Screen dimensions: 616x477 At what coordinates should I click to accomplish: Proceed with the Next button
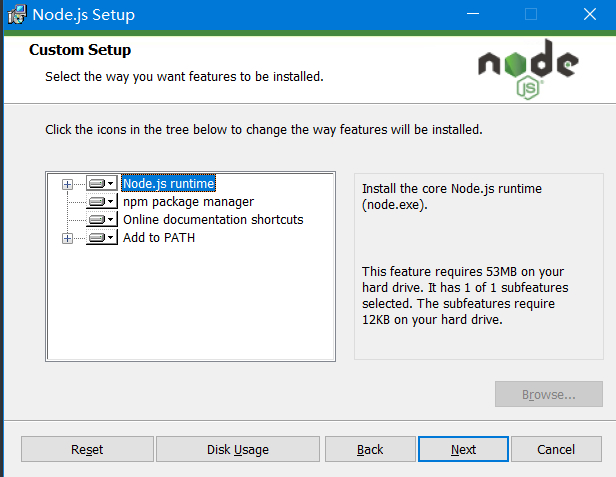tap(463, 449)
